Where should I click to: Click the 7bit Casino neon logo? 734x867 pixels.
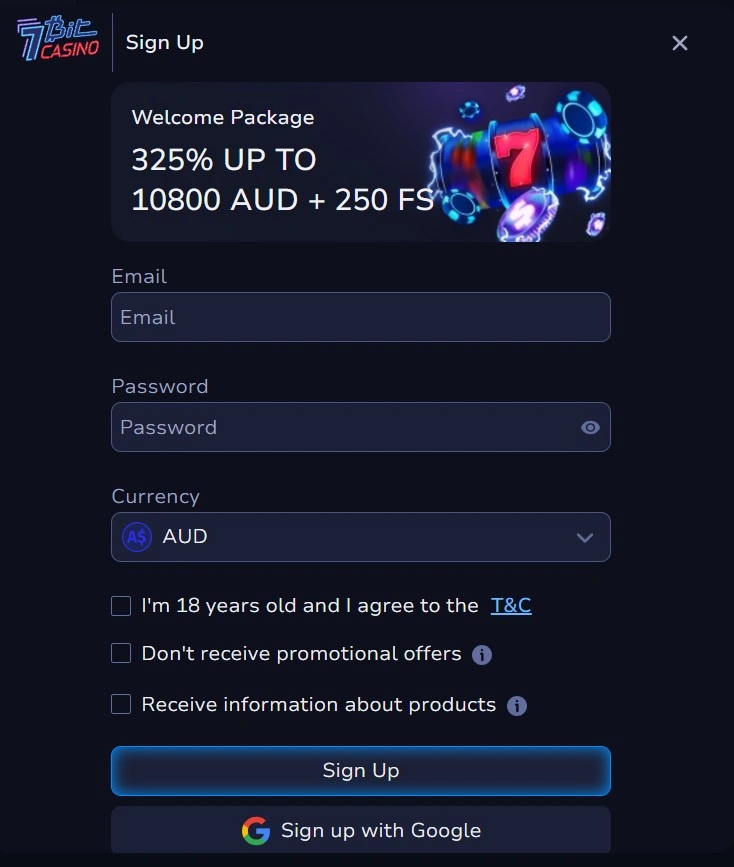[x=56, y=38]
